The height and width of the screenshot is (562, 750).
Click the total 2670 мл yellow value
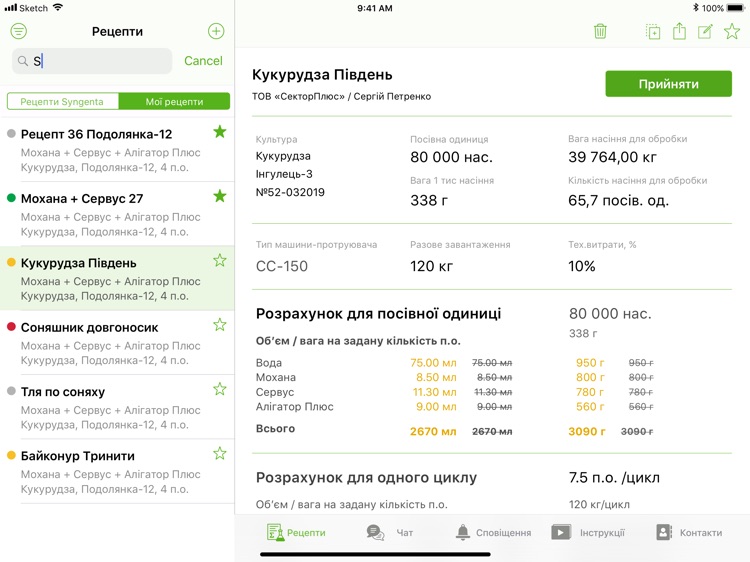click(x=433, y=431)
